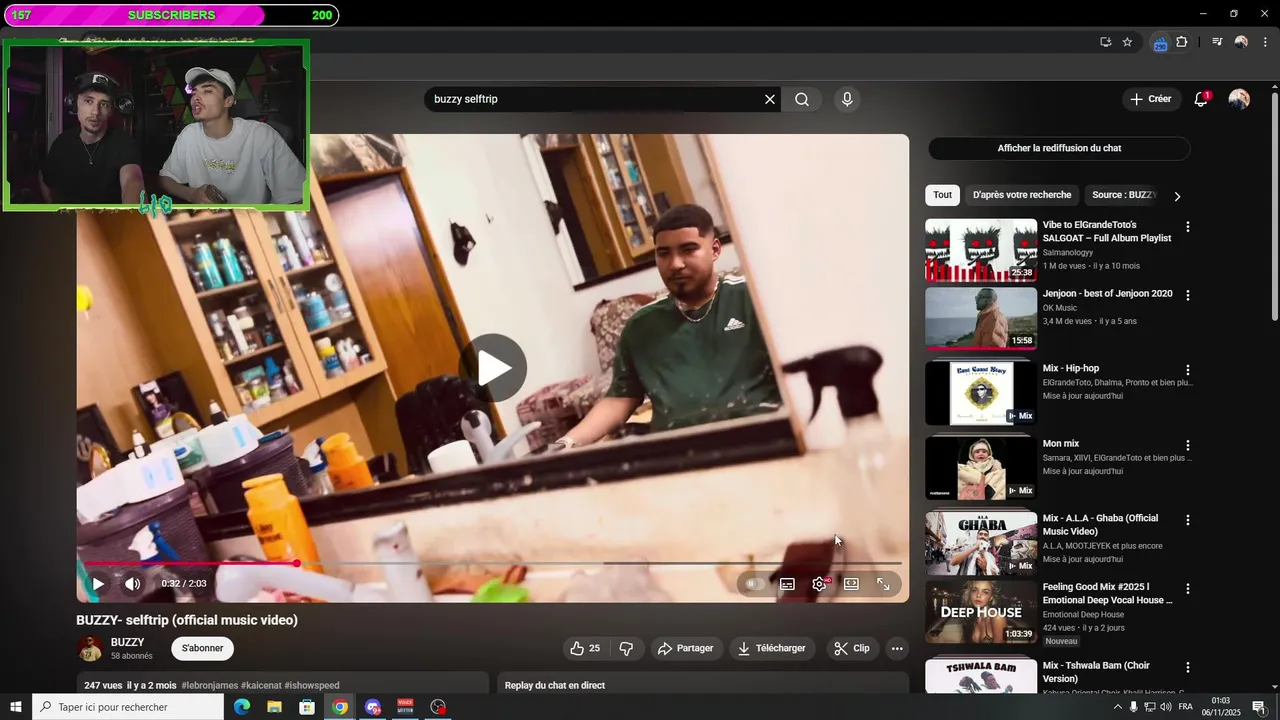Click the #lebronjames hashtag
Screen dimensions: 1280x720
tap(209, 686)
